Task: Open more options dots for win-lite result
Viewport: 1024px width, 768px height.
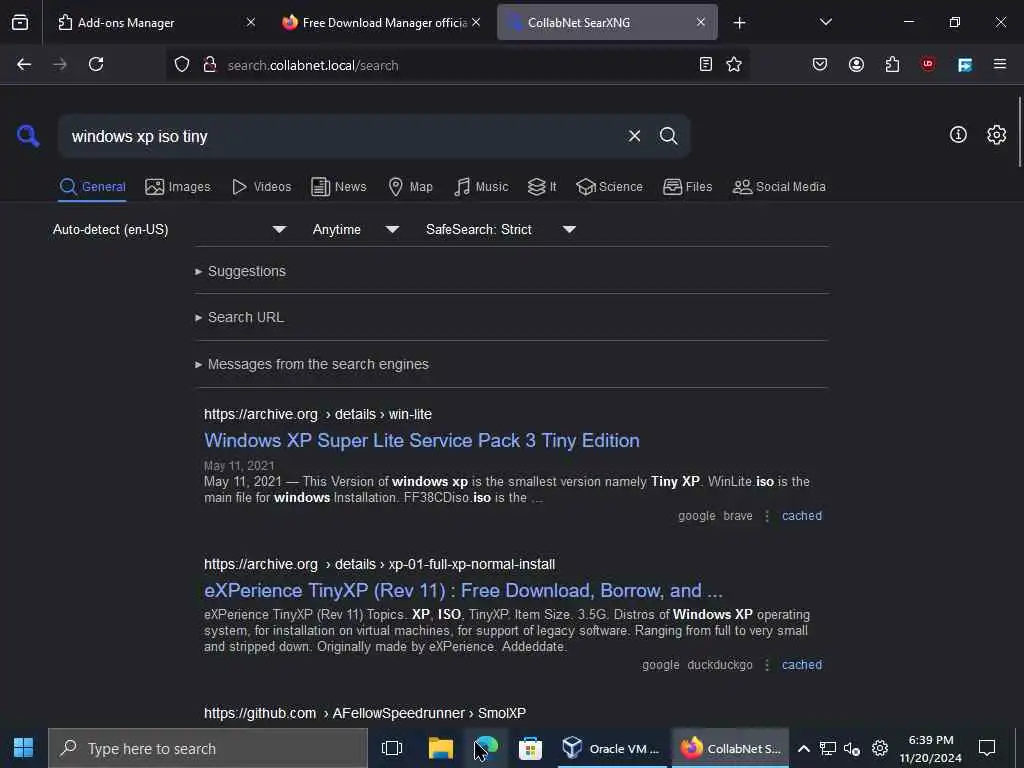Action: (767, 516)
